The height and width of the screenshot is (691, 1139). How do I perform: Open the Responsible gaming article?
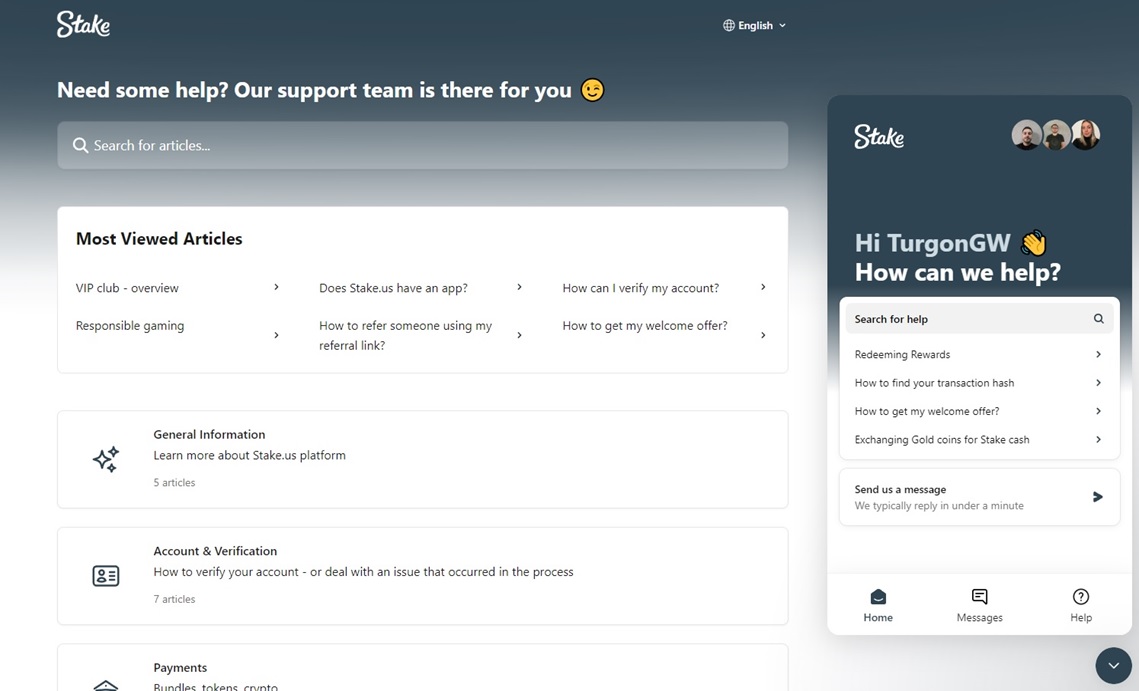tap(130, 326)
